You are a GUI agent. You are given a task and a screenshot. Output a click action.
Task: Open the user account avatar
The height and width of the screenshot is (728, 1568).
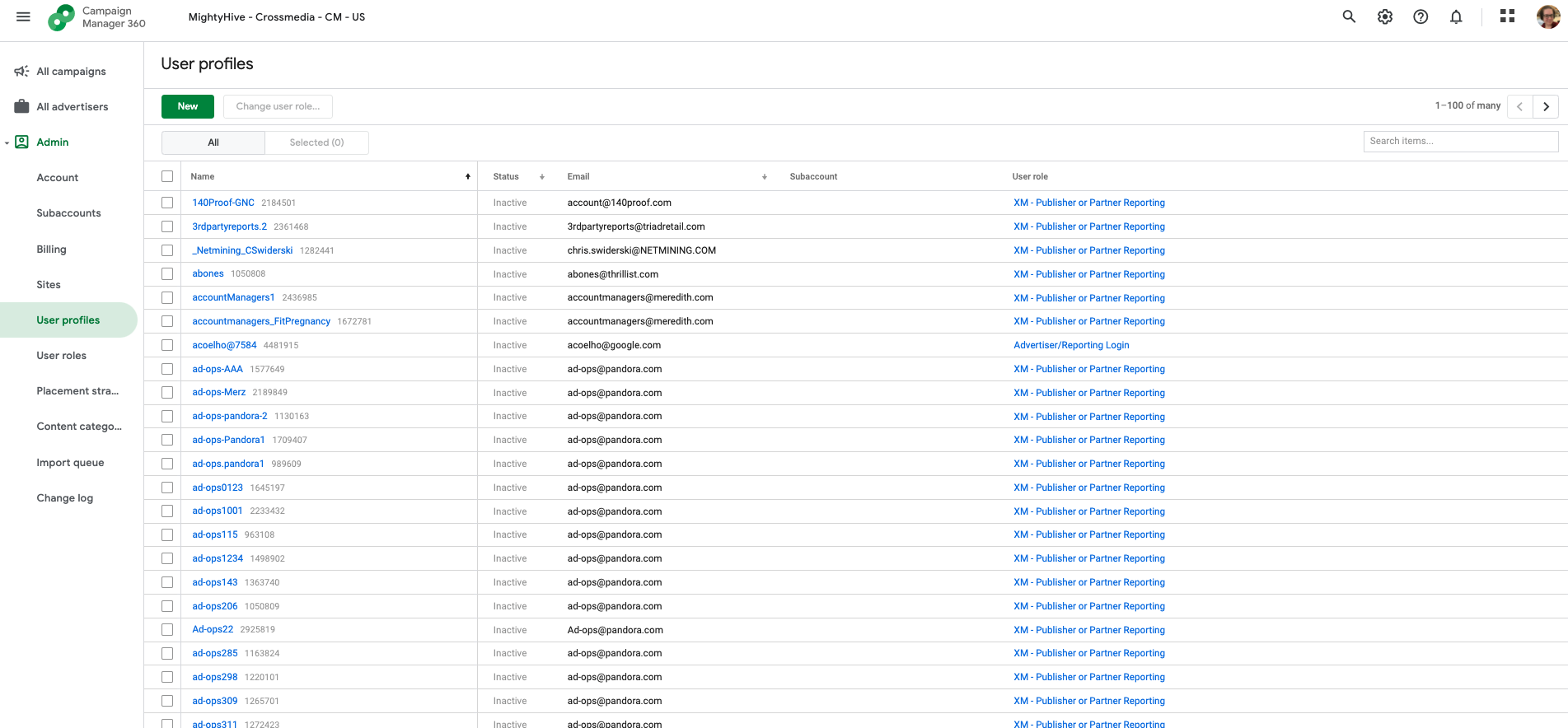click(1548, 16)
